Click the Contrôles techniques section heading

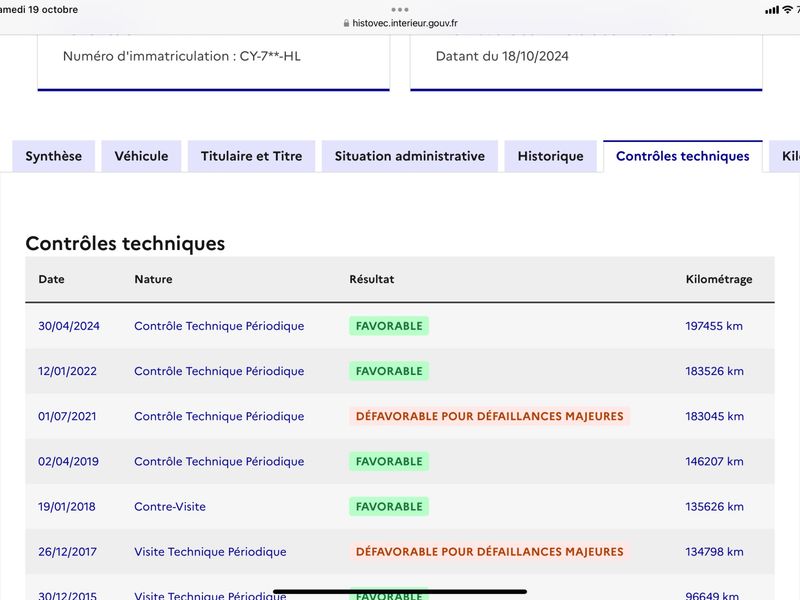pos(125,243)
